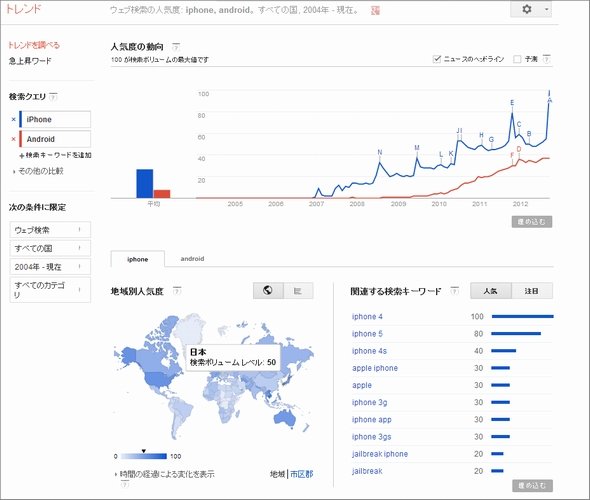This screenshot has width=590, height=500.
Task: Click the embed button under related keywords
Action: pyautogui.click(x=532, y=485)
